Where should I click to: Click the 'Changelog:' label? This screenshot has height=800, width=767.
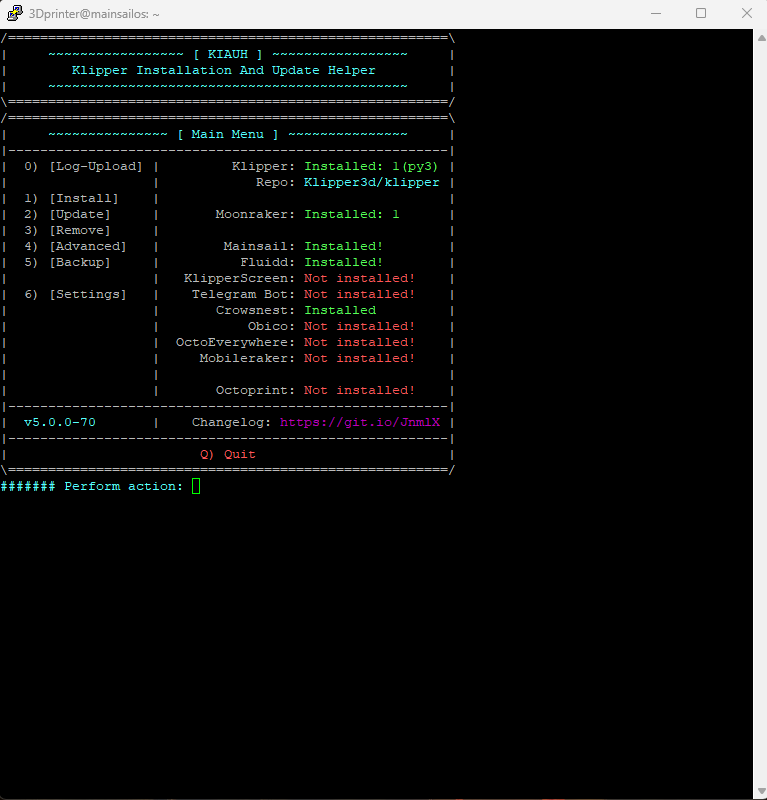[x=231, y=422]
